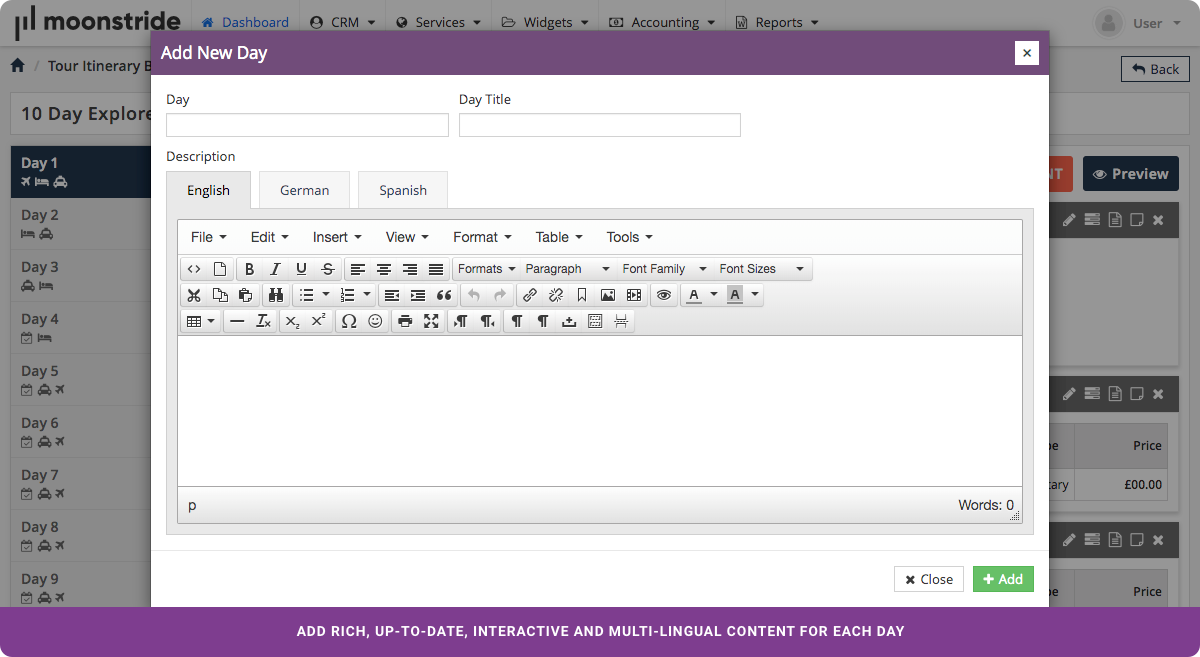Toggle underline text formatting
Image resolution: width=1200 pixels, height=657 pixels.
pos(301,269)
